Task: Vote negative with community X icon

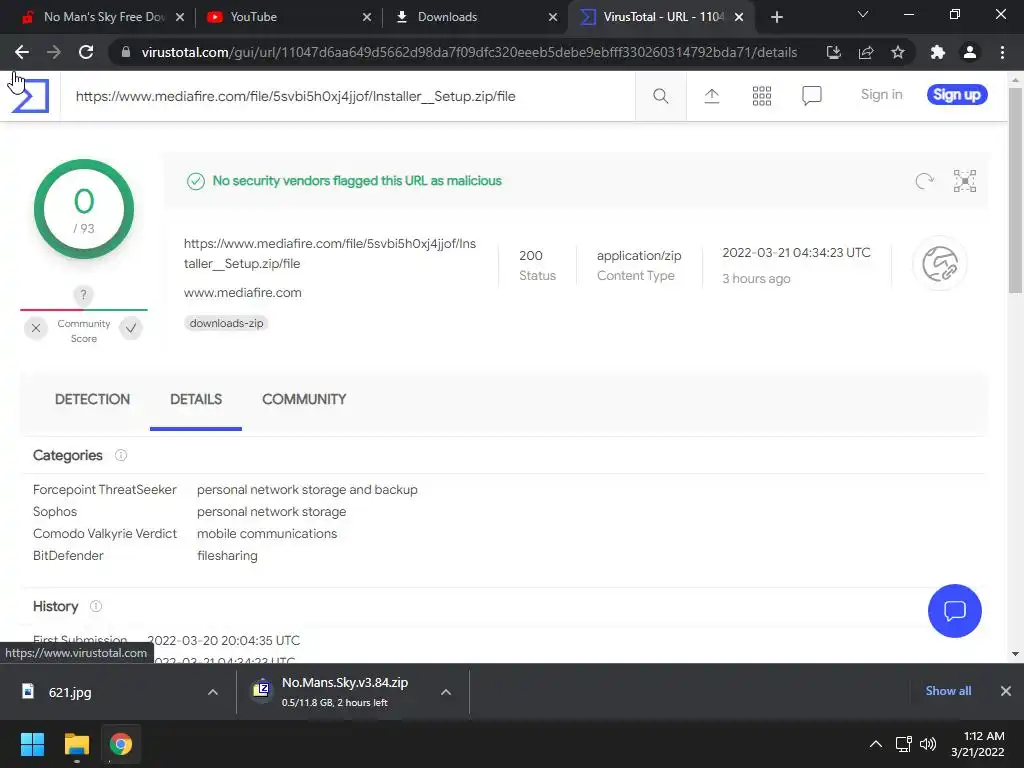Action: pos(36,328)
